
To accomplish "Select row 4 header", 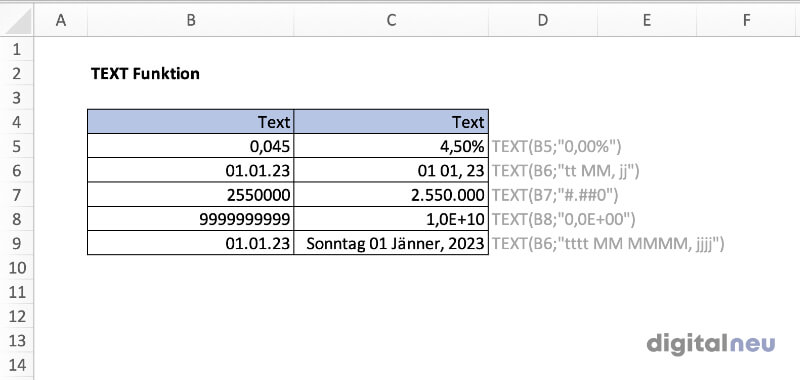I will click(x=17, y=122).
